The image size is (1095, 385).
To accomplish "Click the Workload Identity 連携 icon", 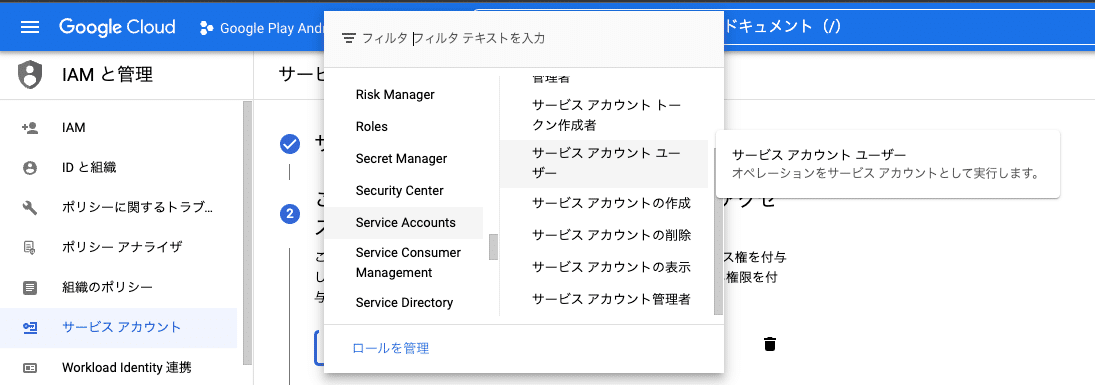I will click(x=29, y=368).
